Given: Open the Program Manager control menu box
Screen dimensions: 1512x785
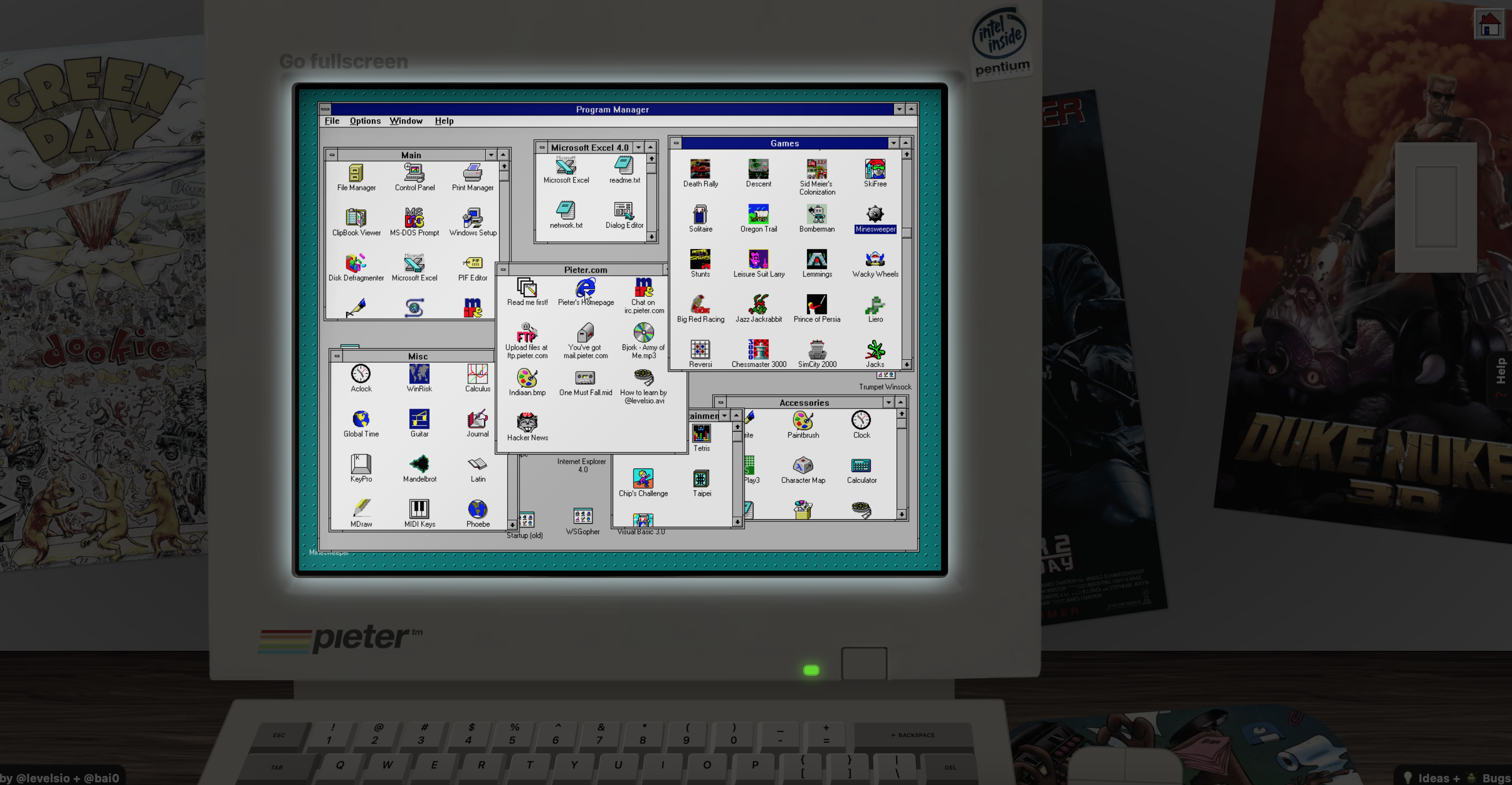Looking at the screenshot, I should (x=325, y=109).
